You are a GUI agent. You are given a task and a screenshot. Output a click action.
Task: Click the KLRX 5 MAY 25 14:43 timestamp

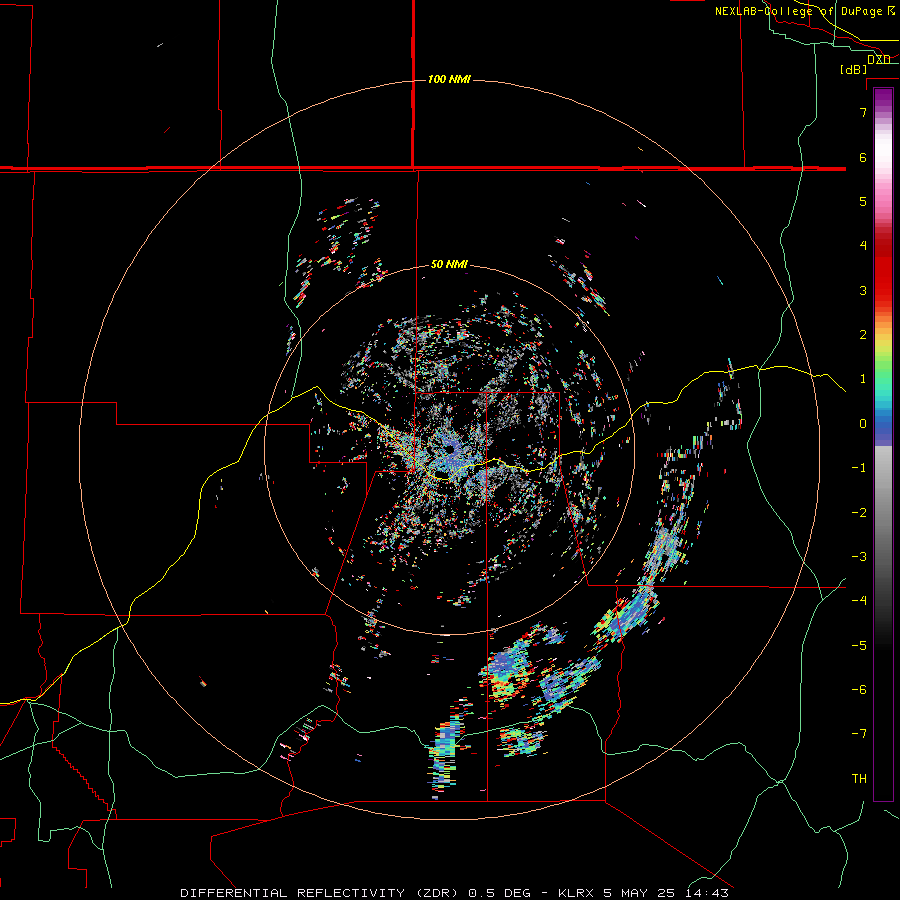pos(643,893)
